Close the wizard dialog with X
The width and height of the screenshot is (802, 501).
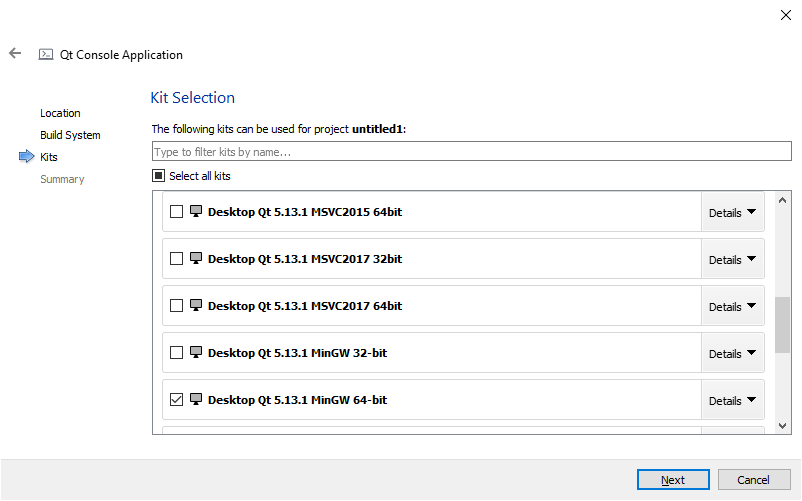786,15
